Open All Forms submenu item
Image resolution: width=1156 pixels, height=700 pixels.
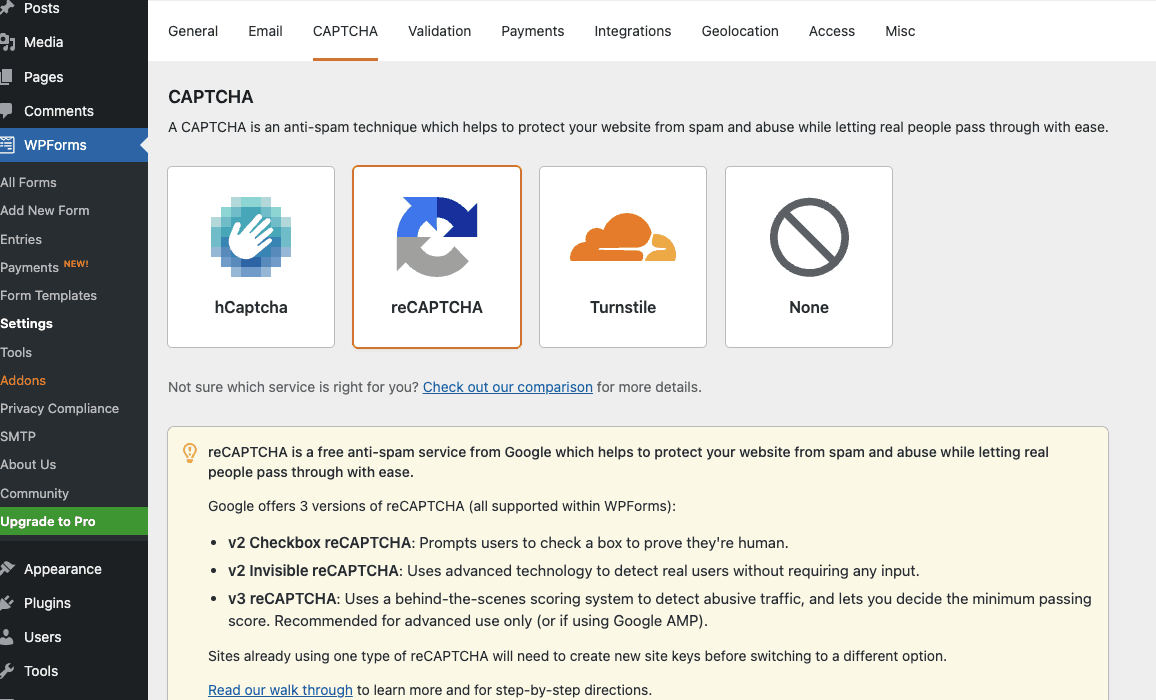click(x=28, y=182)
